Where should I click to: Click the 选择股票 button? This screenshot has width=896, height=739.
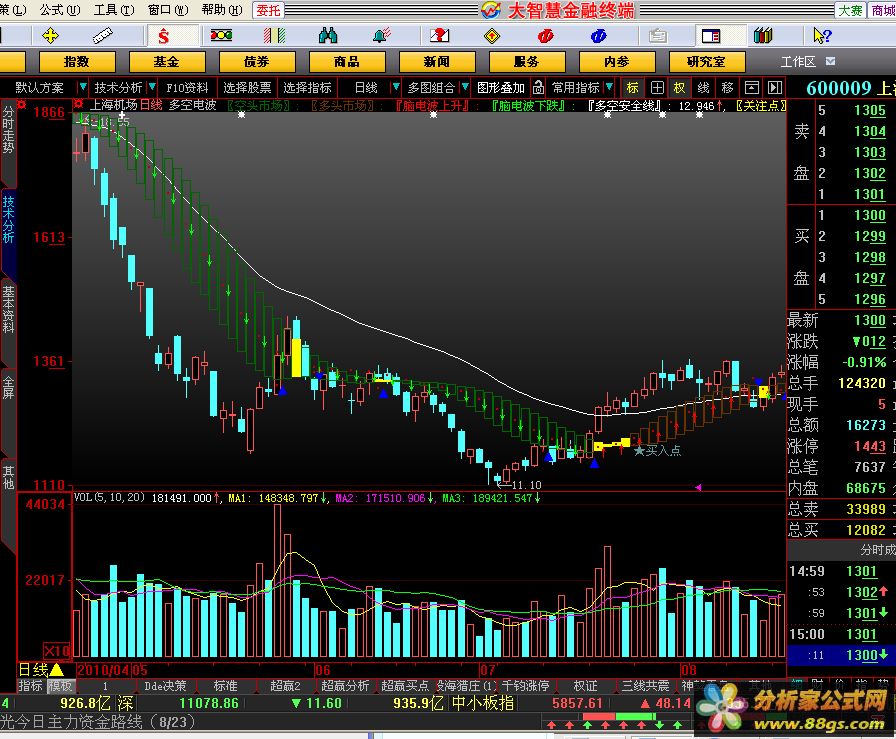coord(247,87)
